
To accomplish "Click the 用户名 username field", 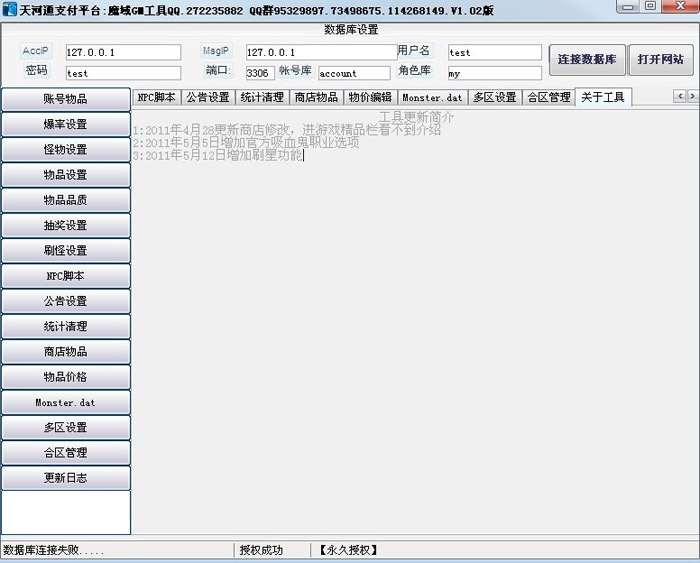I will (494, 52).
